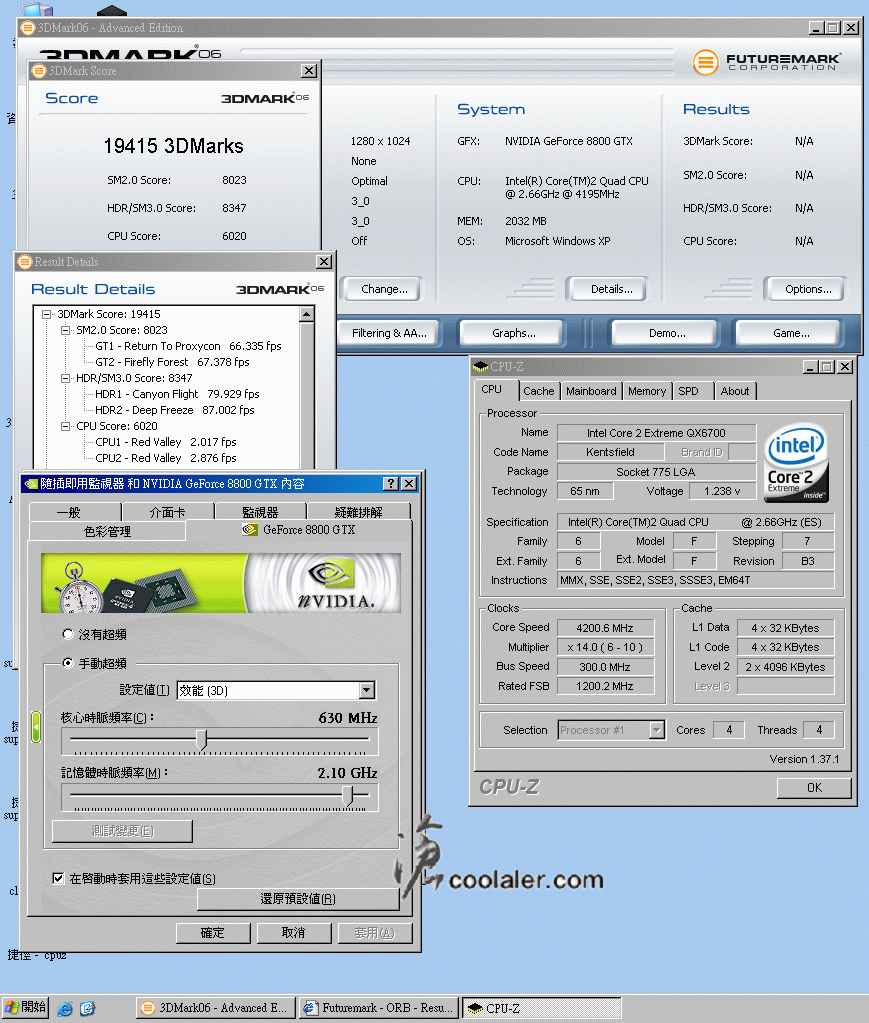Image resolution: width=869 pixels, height=1023 pixels.
Task: Click the Intel Core 2 Extreme logo
Action: 796,463
